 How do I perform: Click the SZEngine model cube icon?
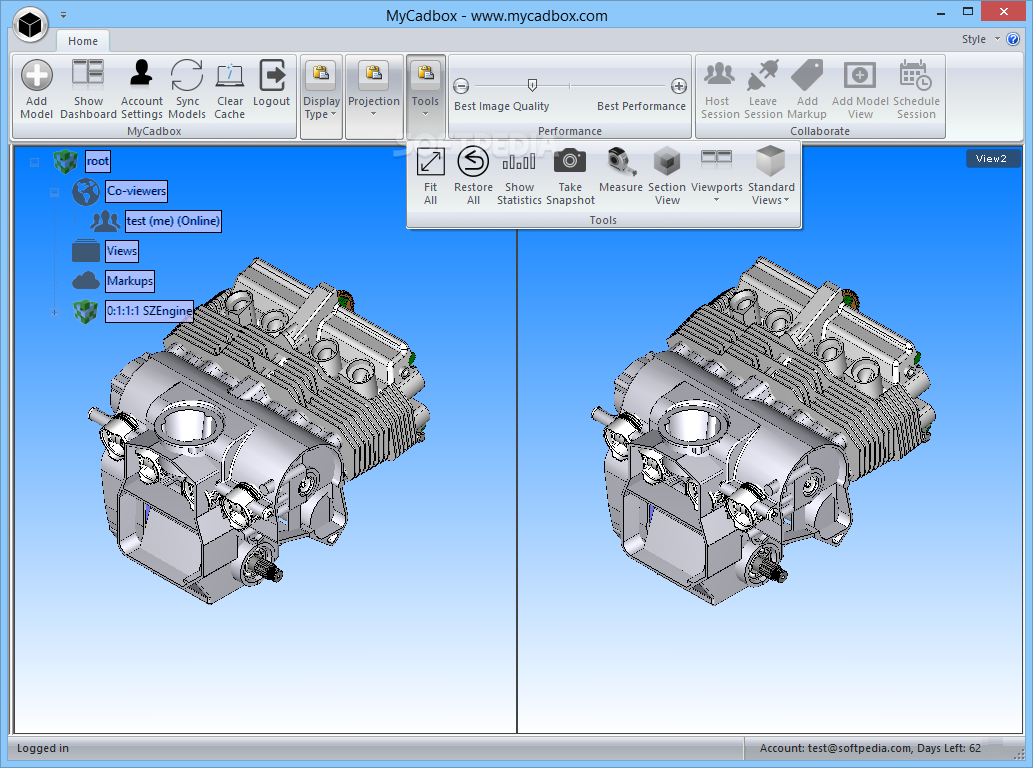point(86,312)
